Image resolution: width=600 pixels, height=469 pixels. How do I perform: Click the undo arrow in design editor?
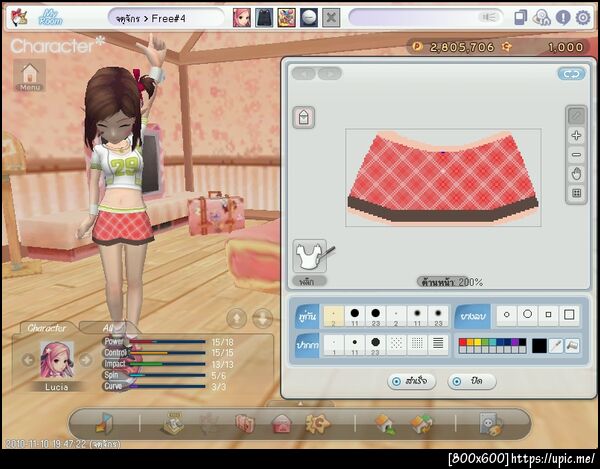tap(304, 73)
